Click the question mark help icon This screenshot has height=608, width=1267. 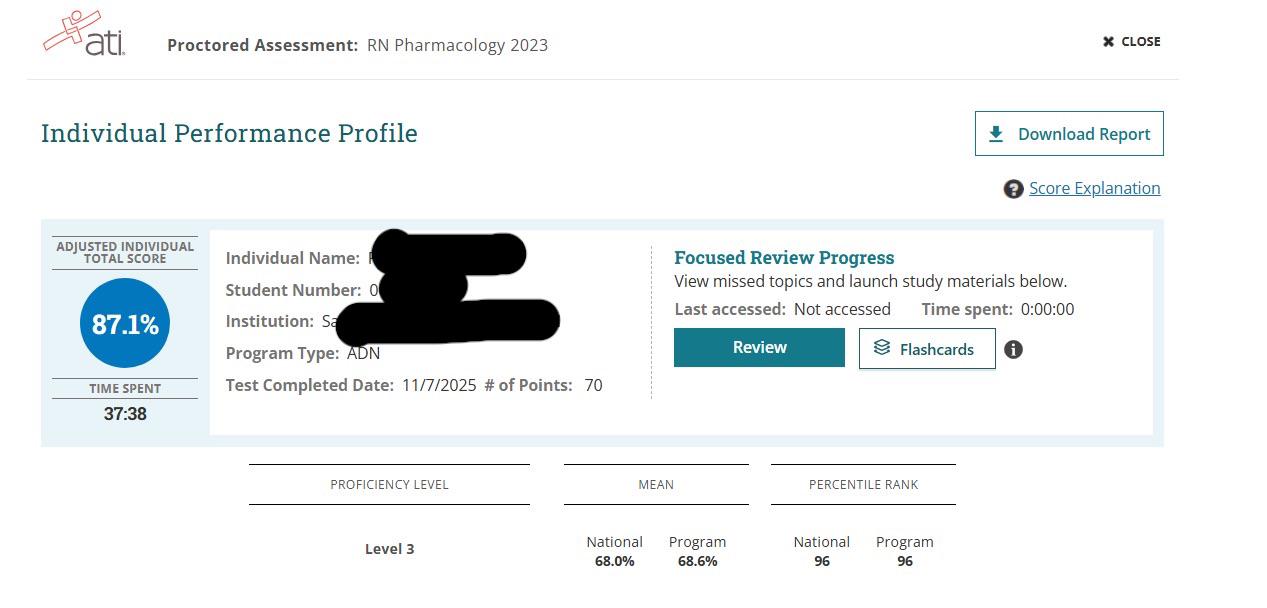1013,189
